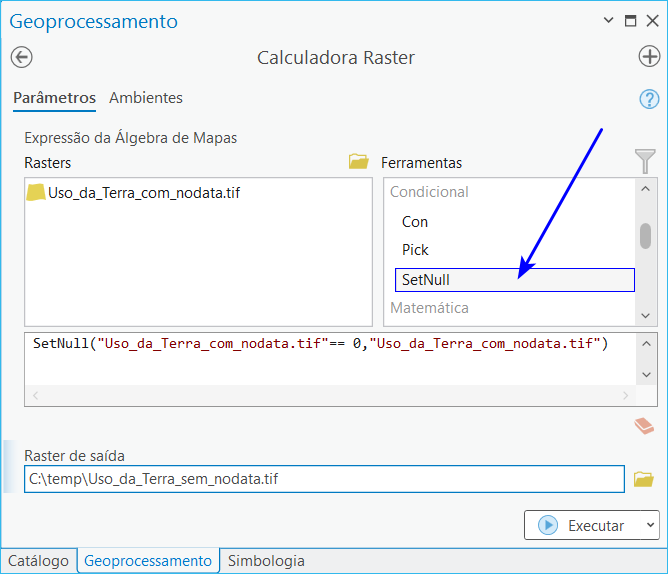Browse output location with folder icon
Image resolution: width=668 pixels, height=574 pixels.
[643, 479]
